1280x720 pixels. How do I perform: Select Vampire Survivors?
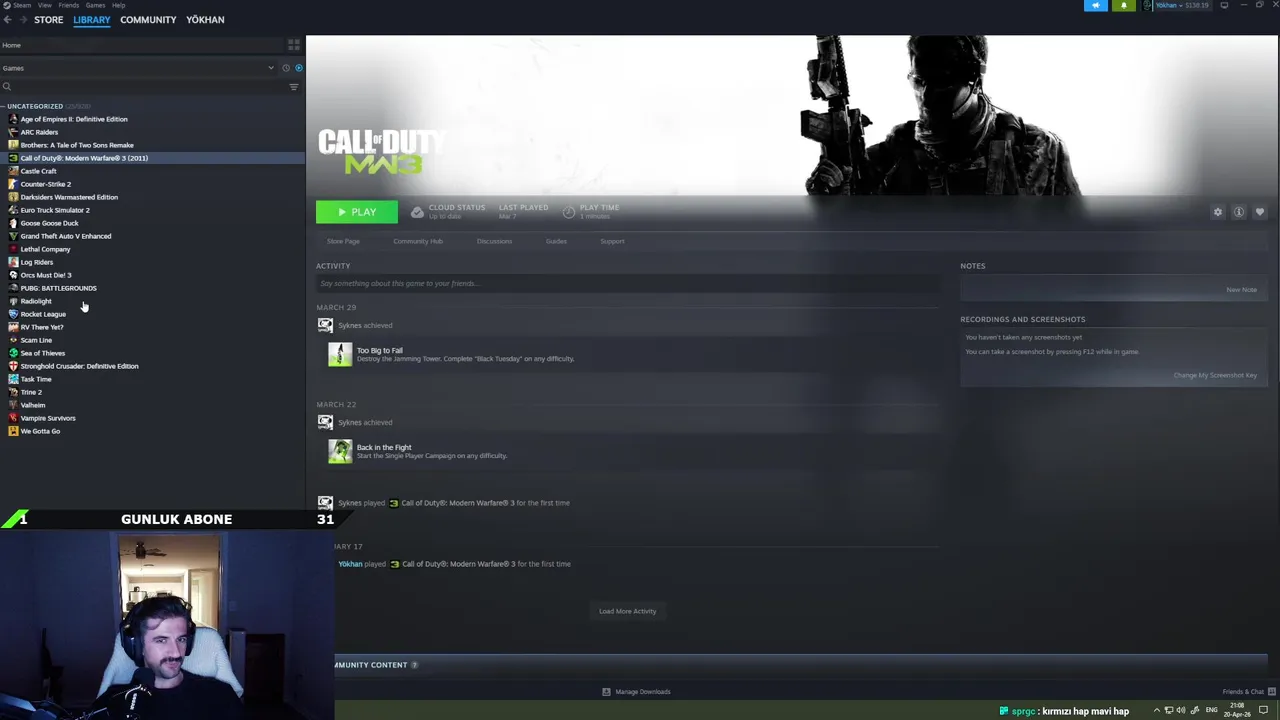pyautogui.click(x=48, y=418)
